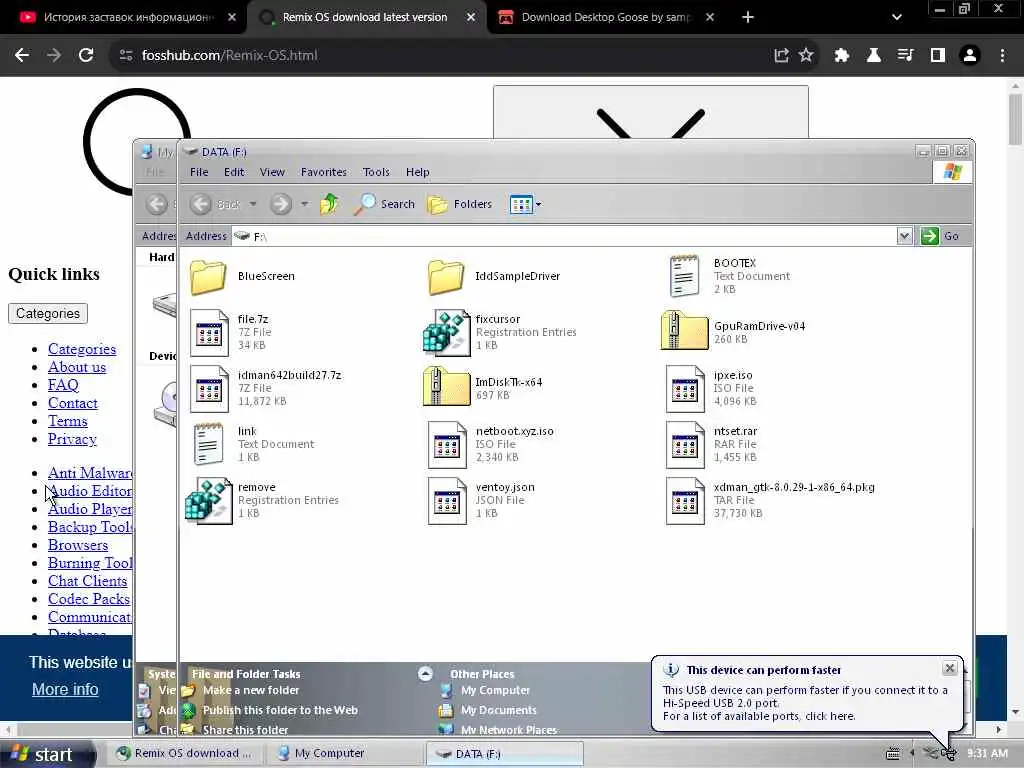Click the More info cookie link
This screenshot has height=768, width=1024.
point(65,690)
